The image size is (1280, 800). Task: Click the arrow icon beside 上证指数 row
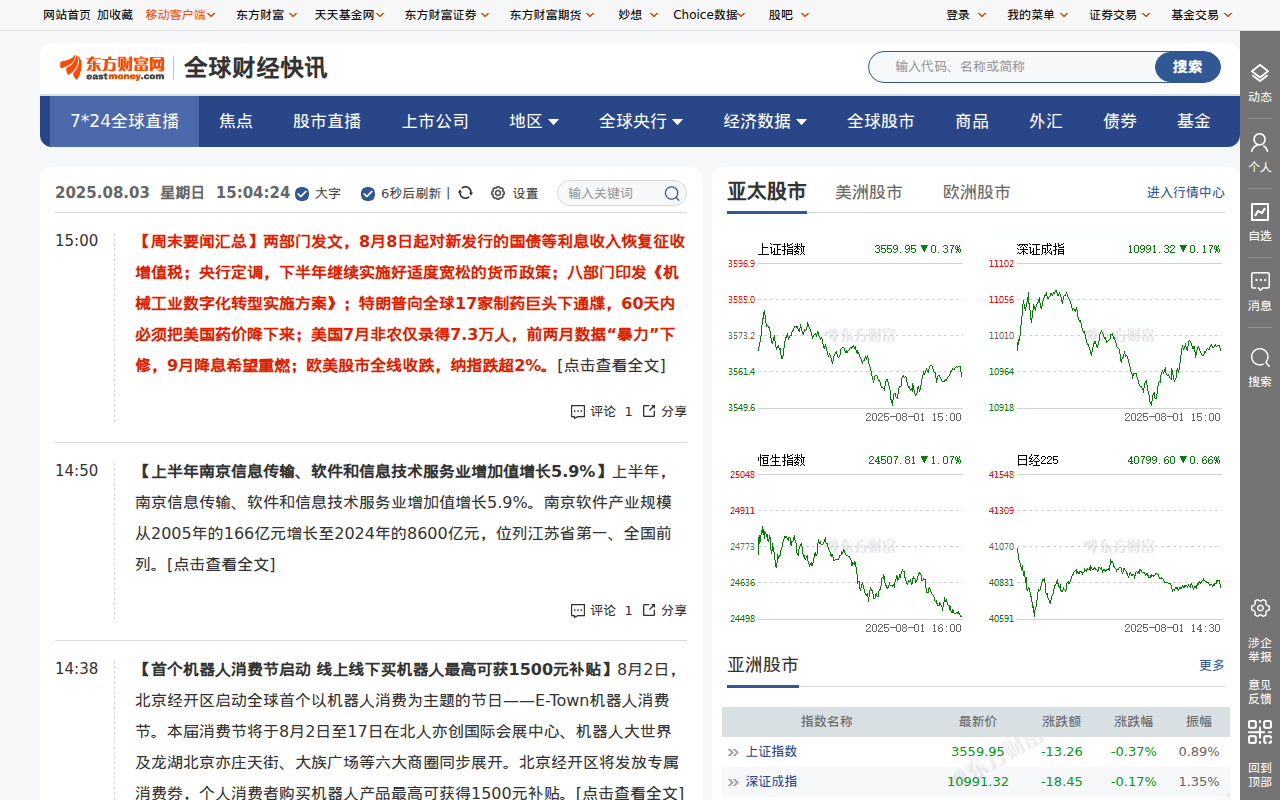pos(734,752)
